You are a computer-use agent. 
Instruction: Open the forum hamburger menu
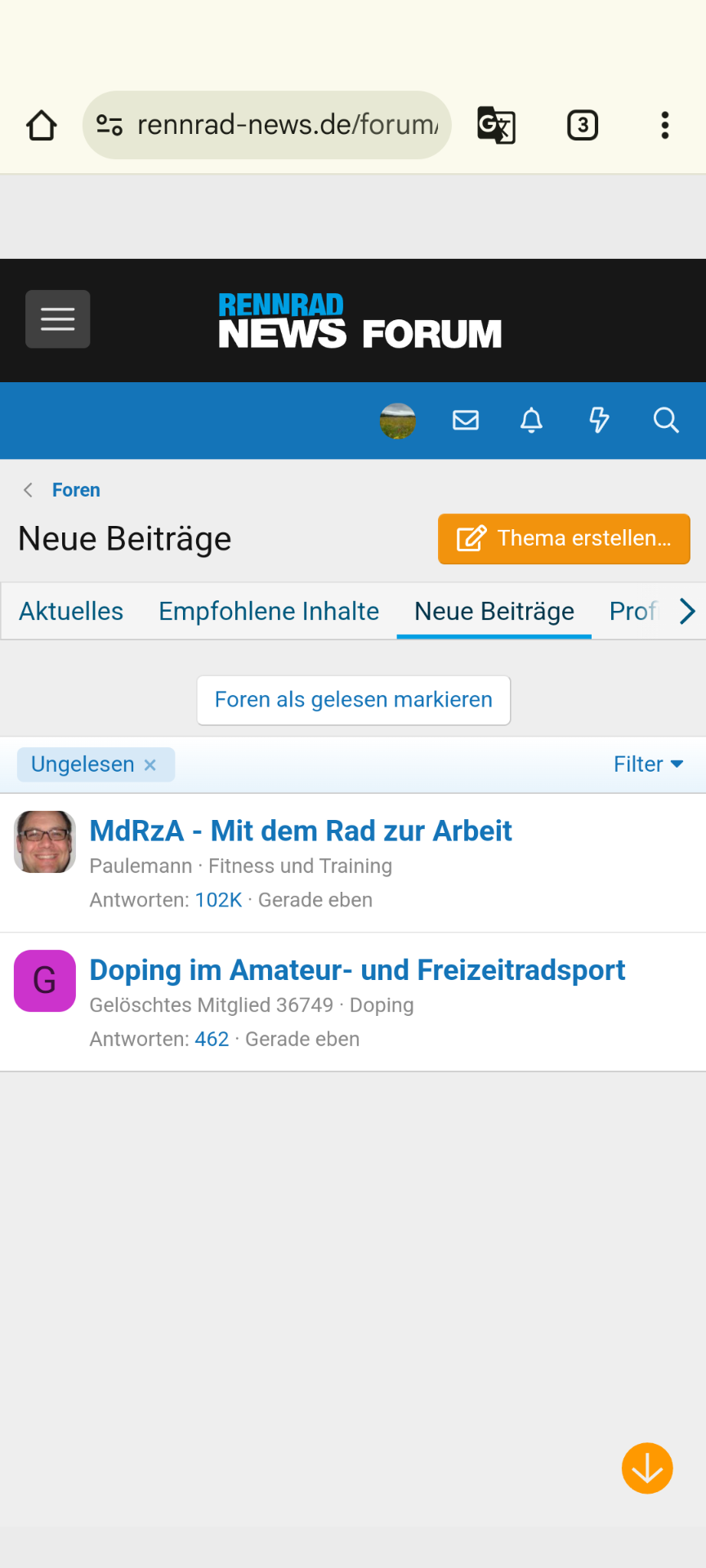pos(58,319)
